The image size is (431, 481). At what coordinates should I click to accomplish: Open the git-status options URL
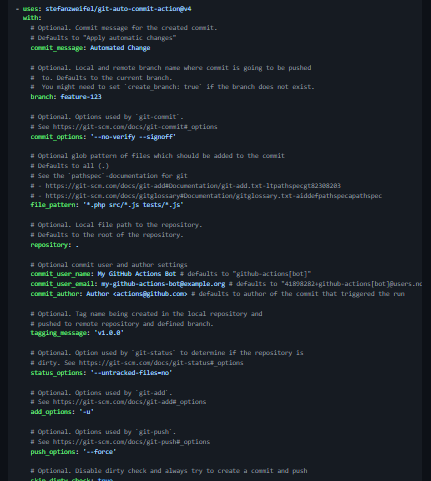click(x=161, y=363)
